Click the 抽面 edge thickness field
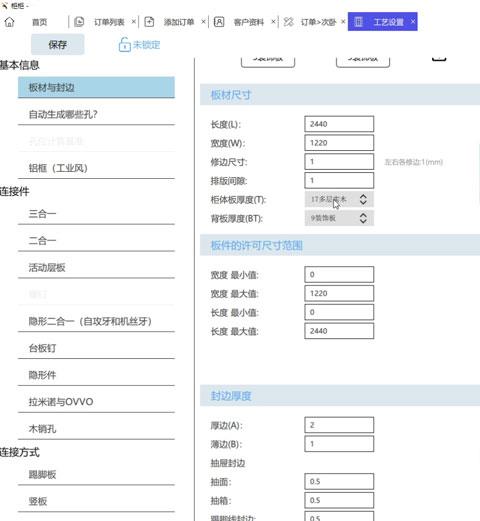The image size is (480, 521). tap(339, 481)
